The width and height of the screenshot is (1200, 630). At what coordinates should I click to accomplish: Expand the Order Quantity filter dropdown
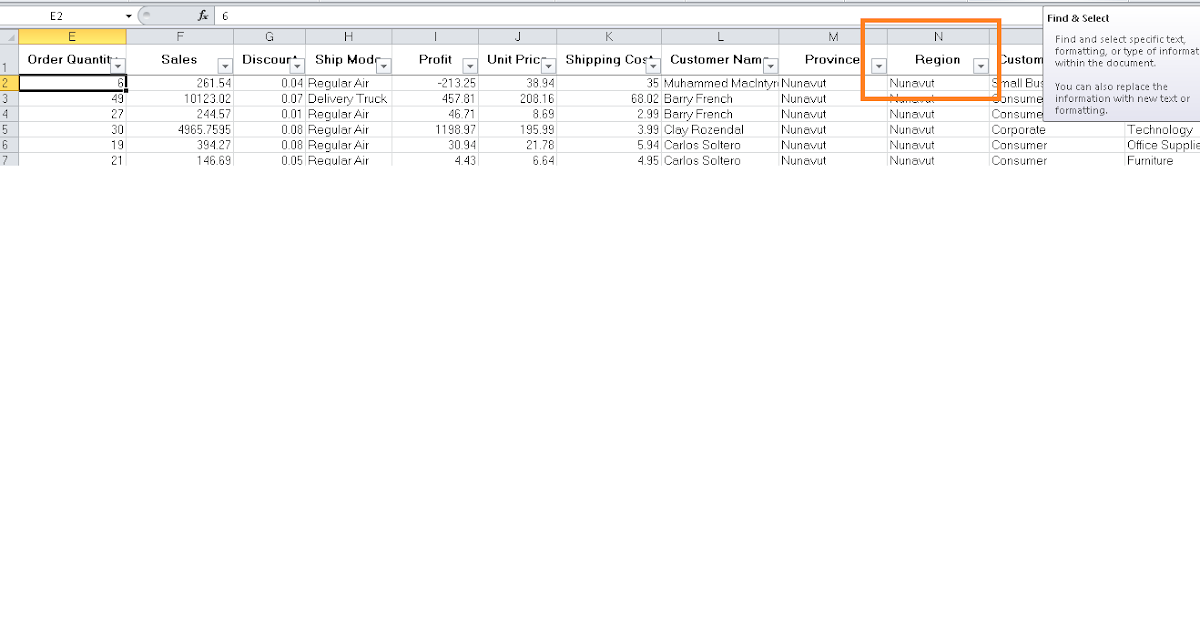tap(118, 66)
